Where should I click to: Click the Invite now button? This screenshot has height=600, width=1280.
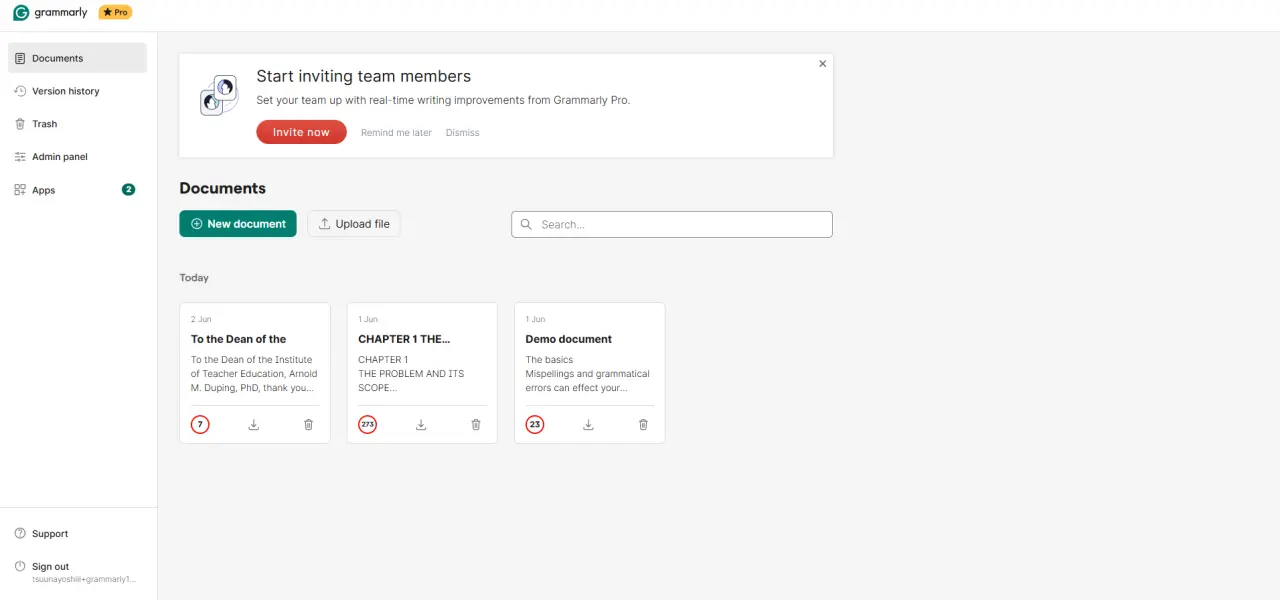point(301,132)
